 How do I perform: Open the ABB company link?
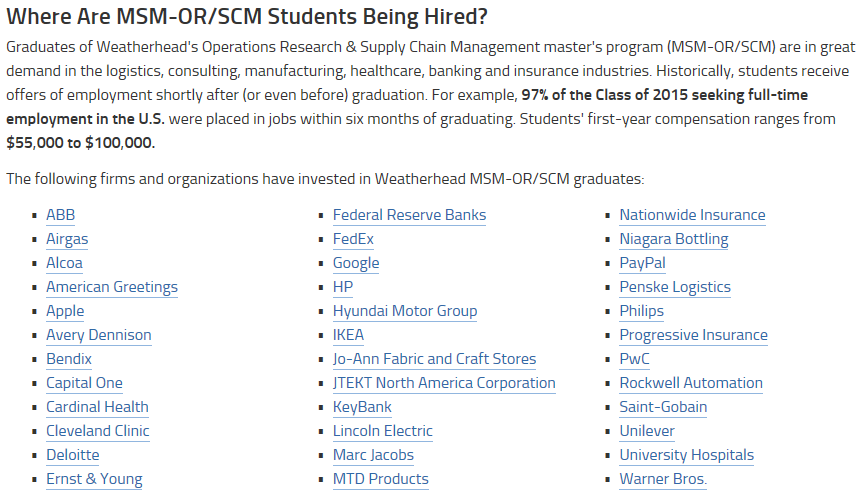coord(60,215)
